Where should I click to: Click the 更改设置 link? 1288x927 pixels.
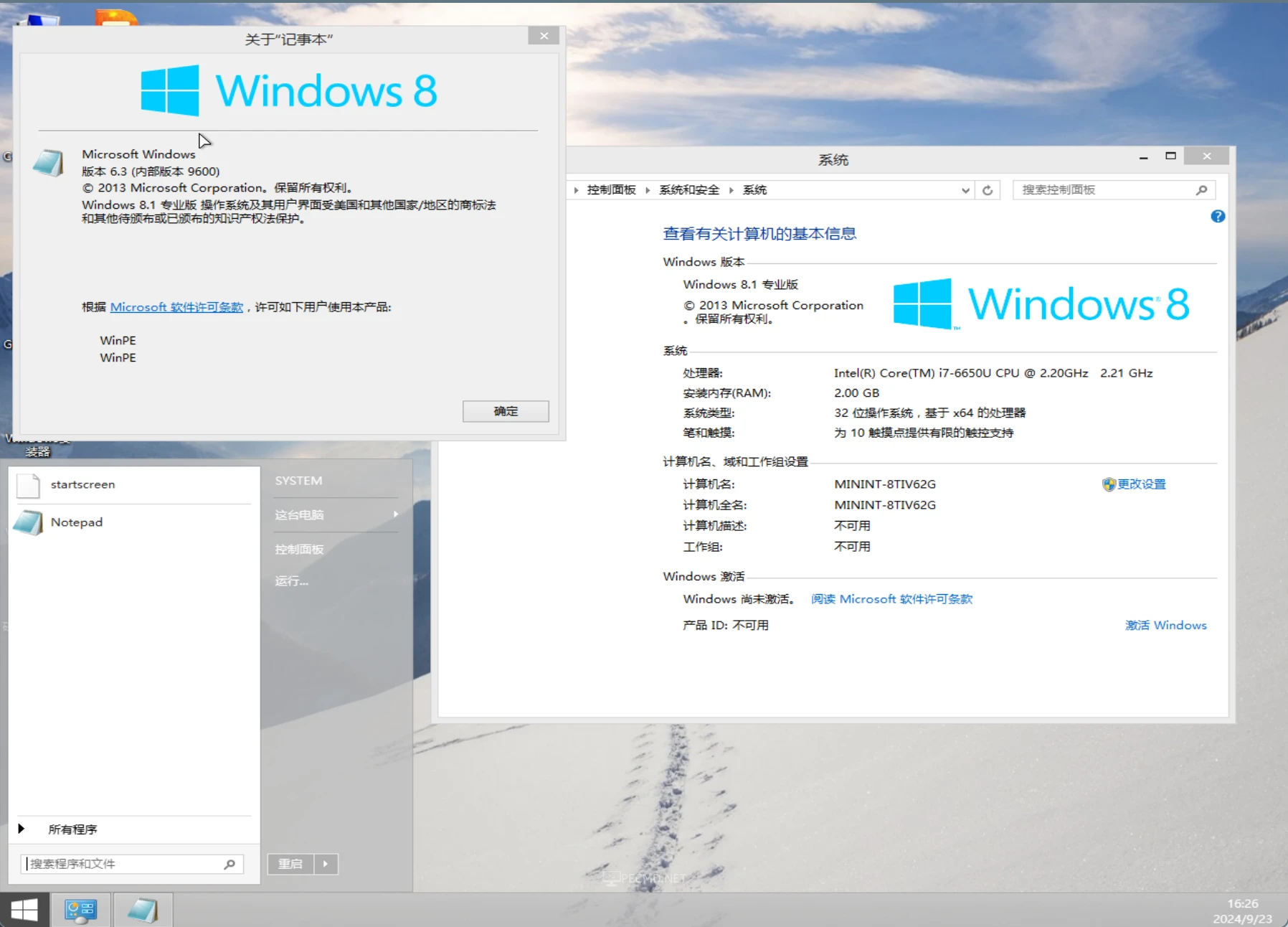tap(1141, 484)
